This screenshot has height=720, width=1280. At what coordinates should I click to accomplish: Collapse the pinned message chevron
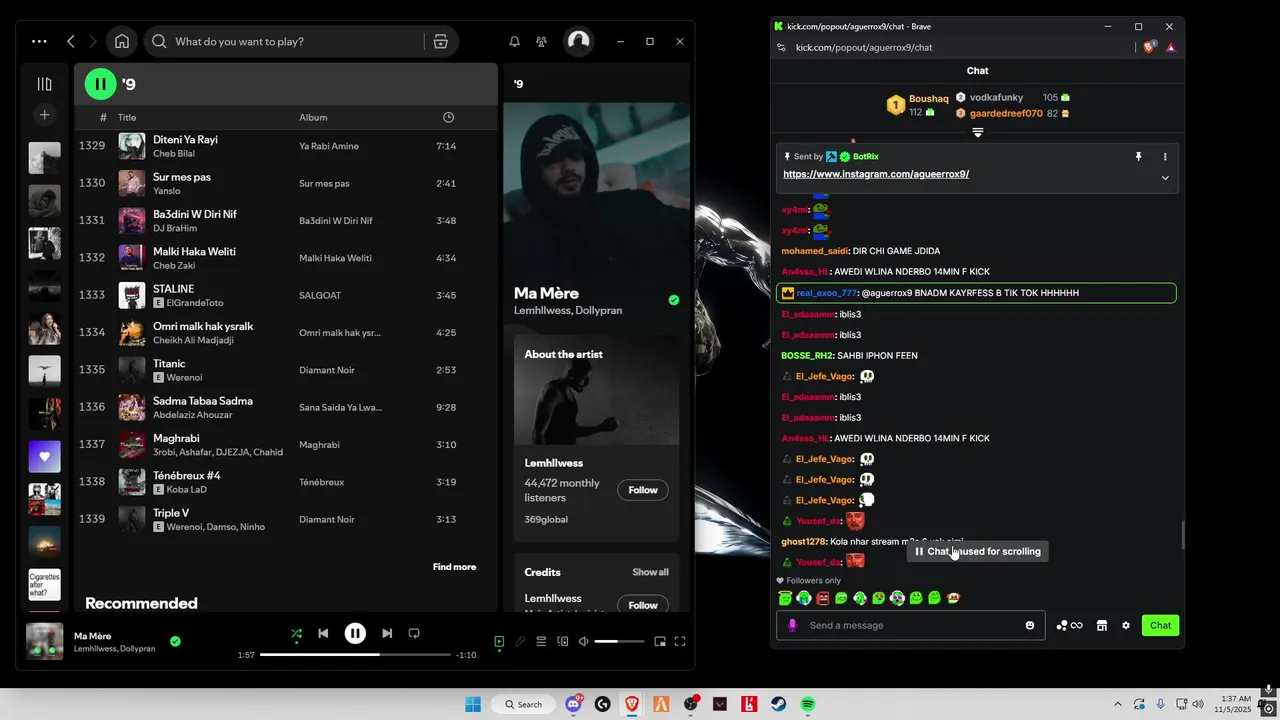(x=1165, y=178)
